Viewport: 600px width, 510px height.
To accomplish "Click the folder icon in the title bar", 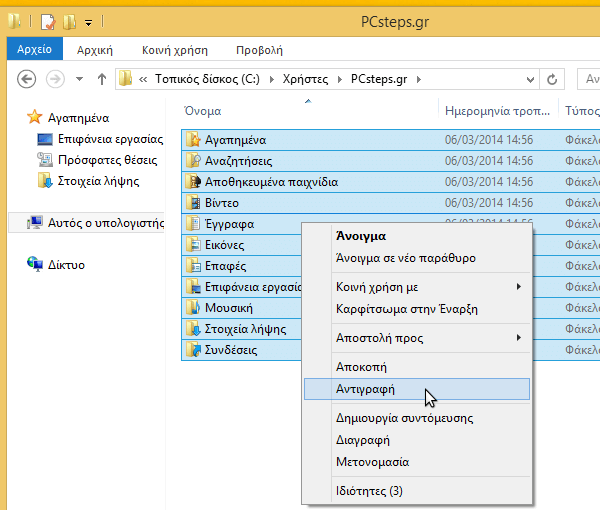I will (15, 21).
